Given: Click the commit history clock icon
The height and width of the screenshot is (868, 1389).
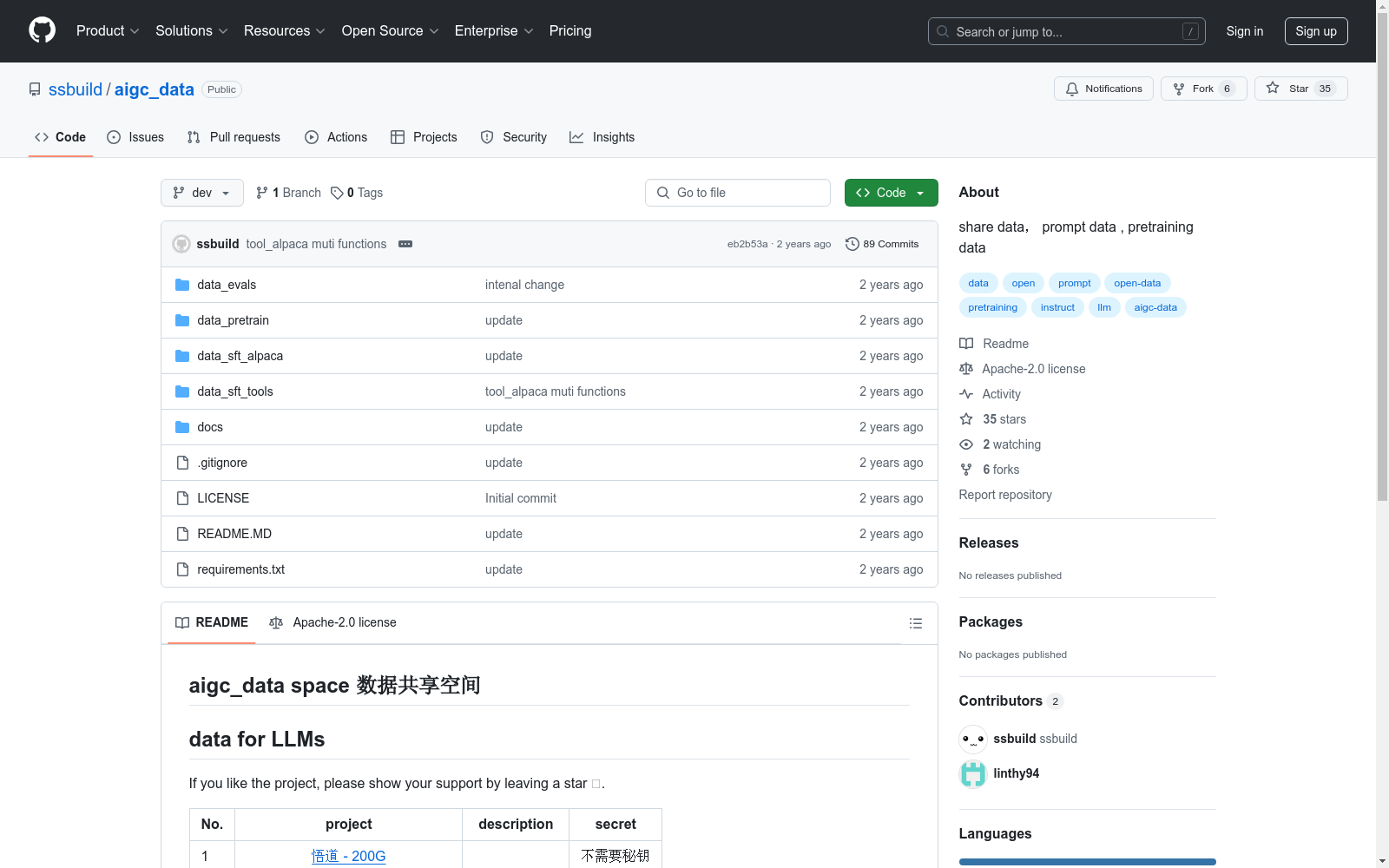Looking at the screenshot, I should (x=852, y=244).
